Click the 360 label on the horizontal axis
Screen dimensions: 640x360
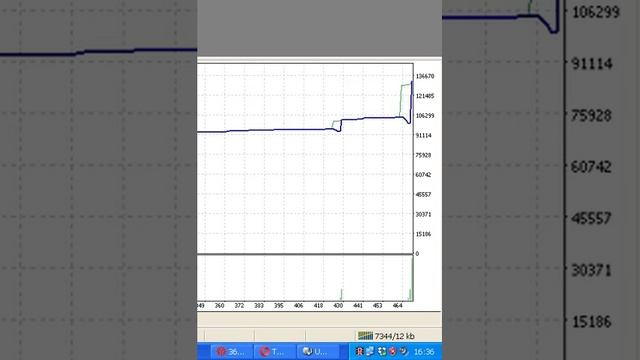[220, 305]
